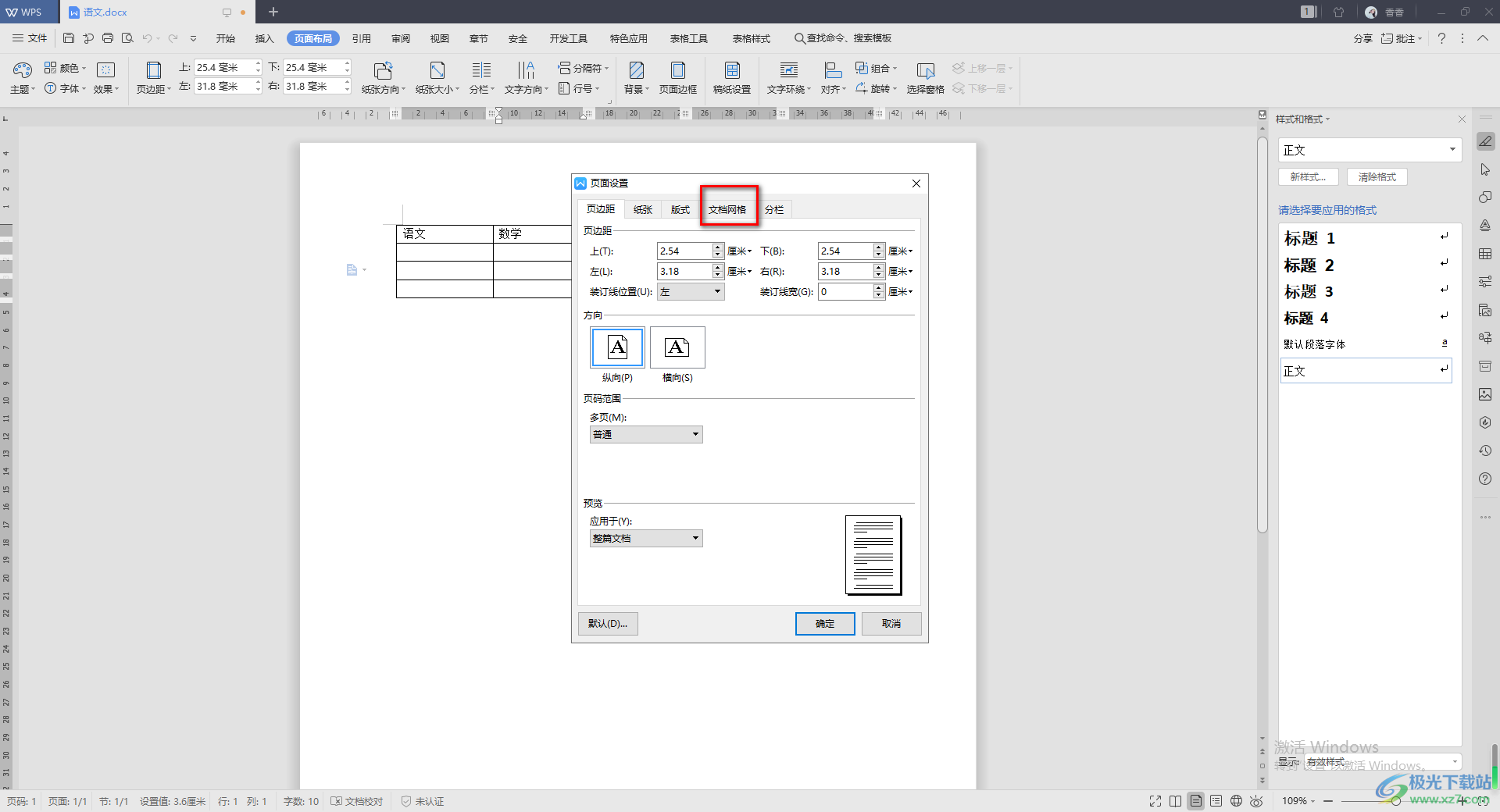Select 纵向 portrait orientation in dialog
Screen dimensions: 1500x812
click(x=617, y=347)
